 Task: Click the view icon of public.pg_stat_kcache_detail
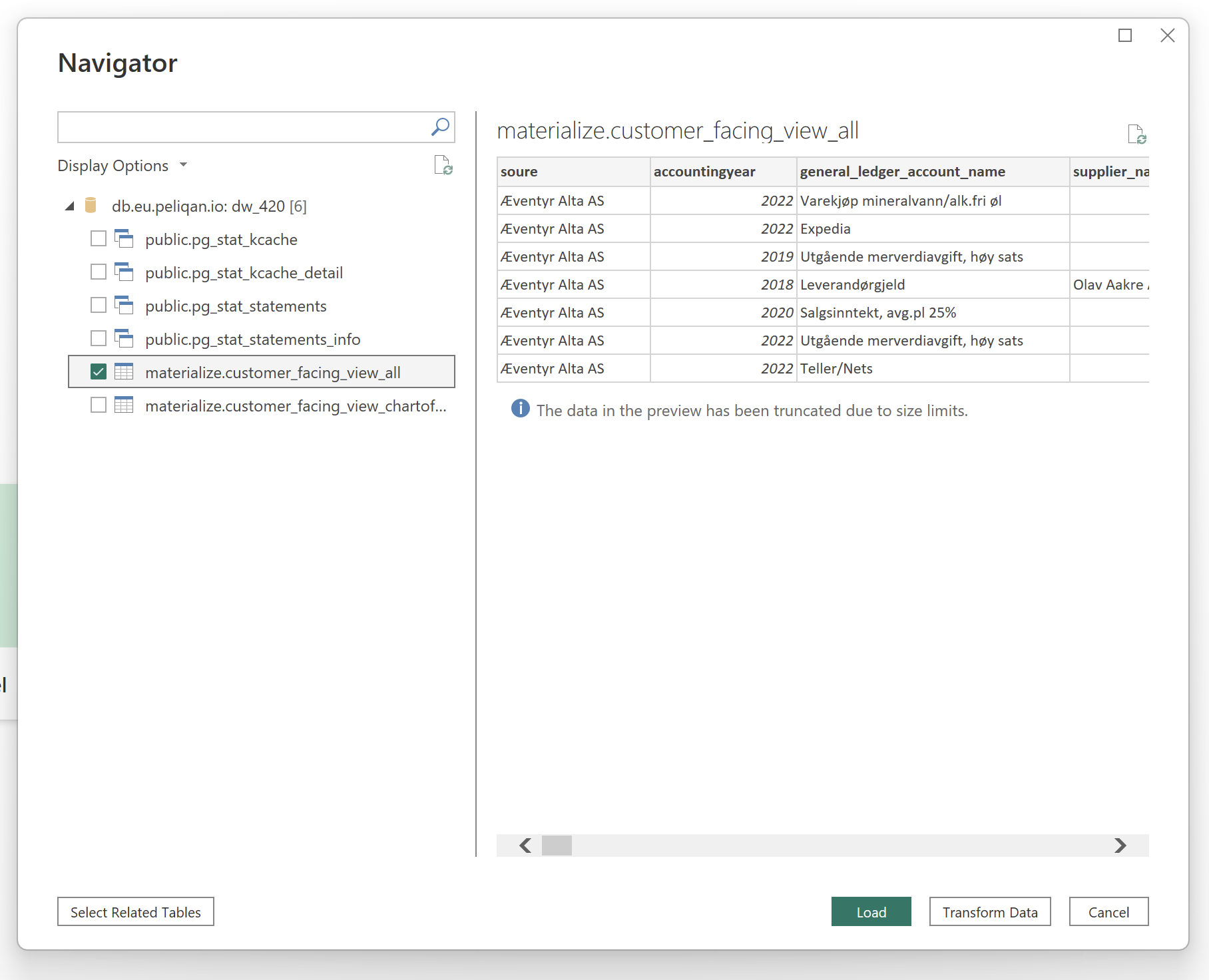click(x=124, y=272)
